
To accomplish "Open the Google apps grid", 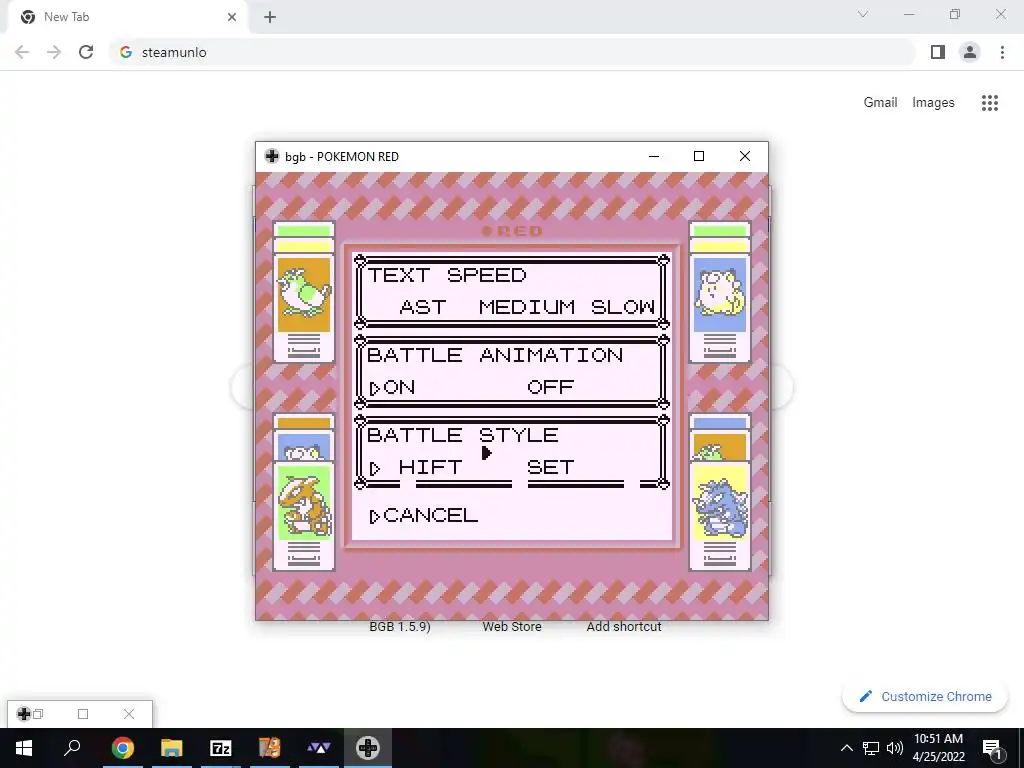I will pyautogui.click(x=989, y=103).
